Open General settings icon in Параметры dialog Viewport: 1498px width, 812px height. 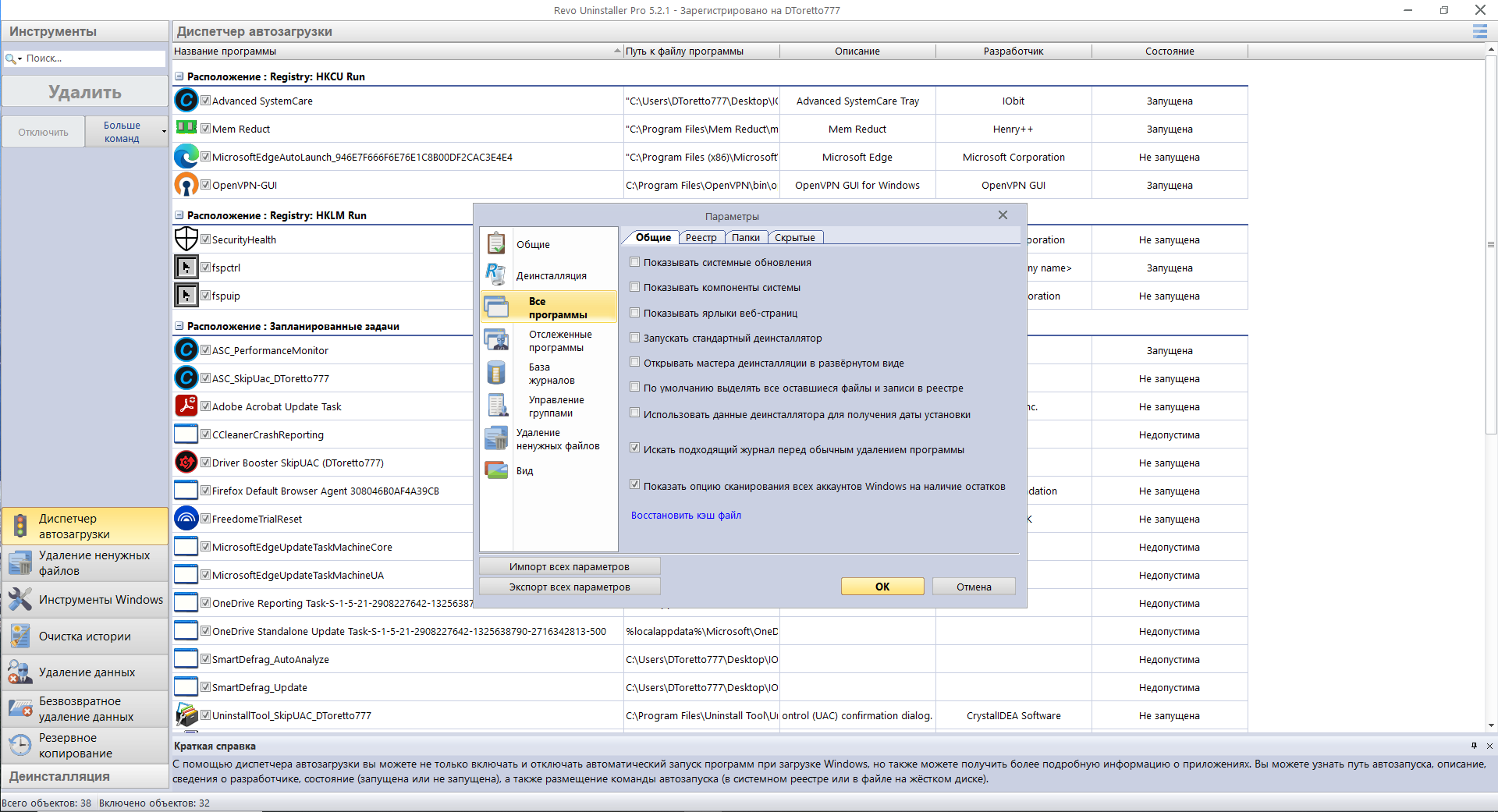pyautogui.click(x=496, y=243)
